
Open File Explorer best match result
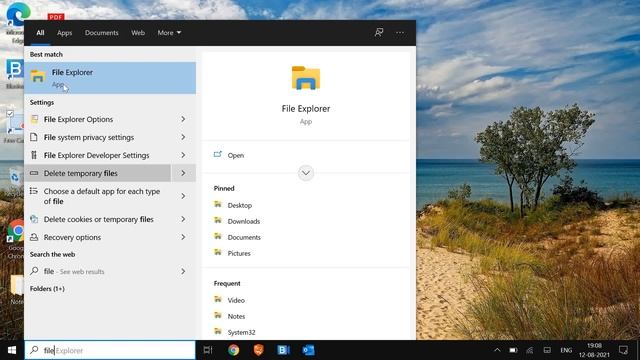[x=110, y=78]
